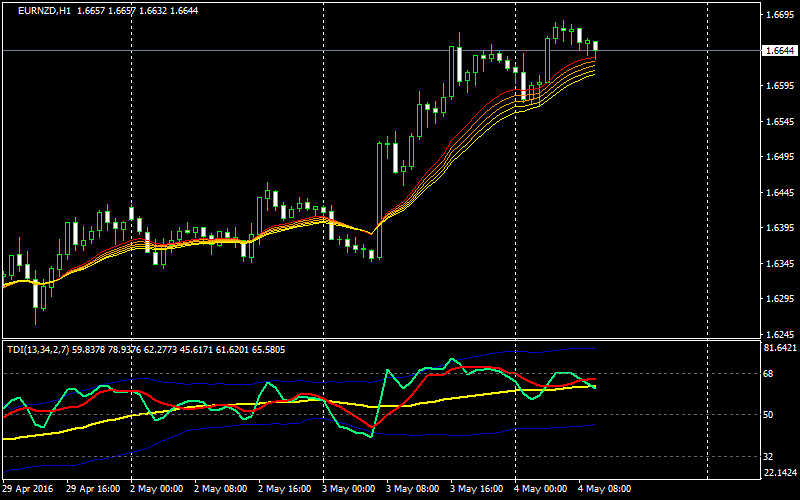Click the 1.6595 price axis label
The image size is (800, 500).
(x=781, y=86)
